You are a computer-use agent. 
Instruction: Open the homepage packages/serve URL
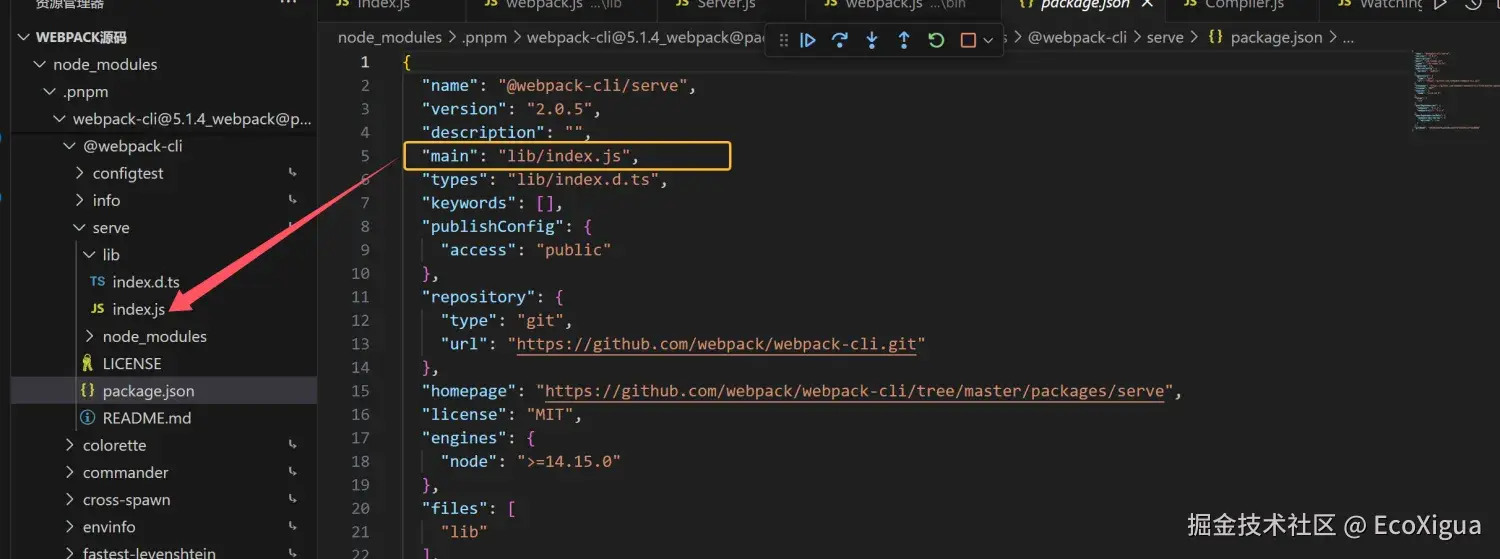point(855,391)
